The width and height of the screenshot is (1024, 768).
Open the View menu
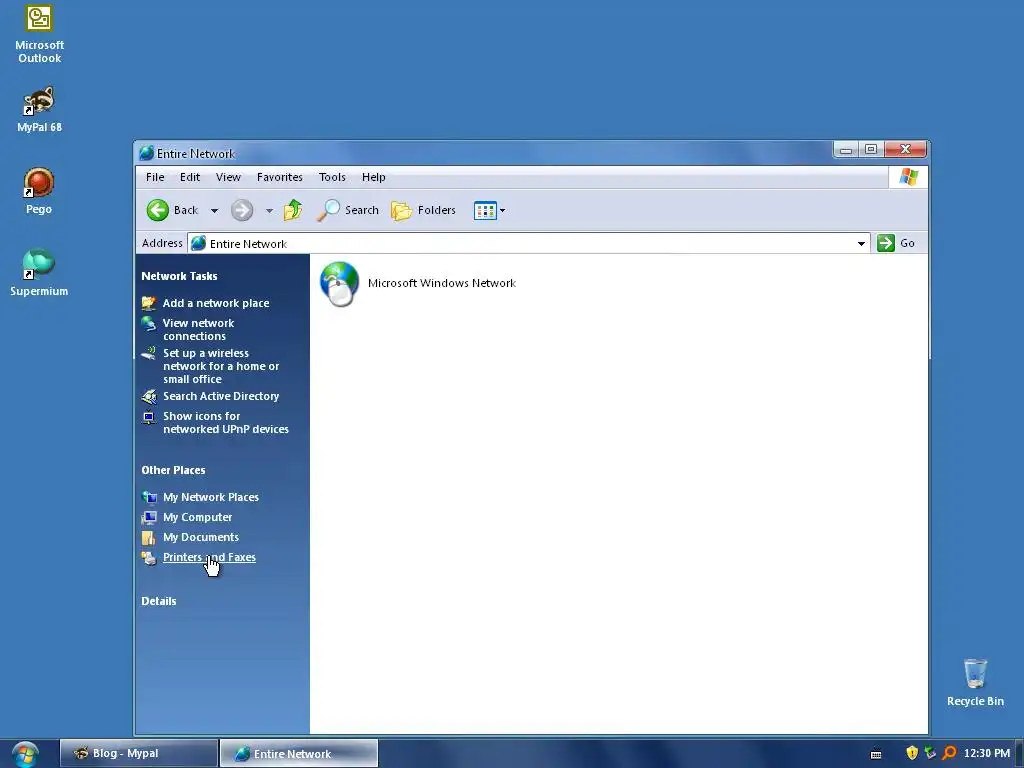(228, 177)
